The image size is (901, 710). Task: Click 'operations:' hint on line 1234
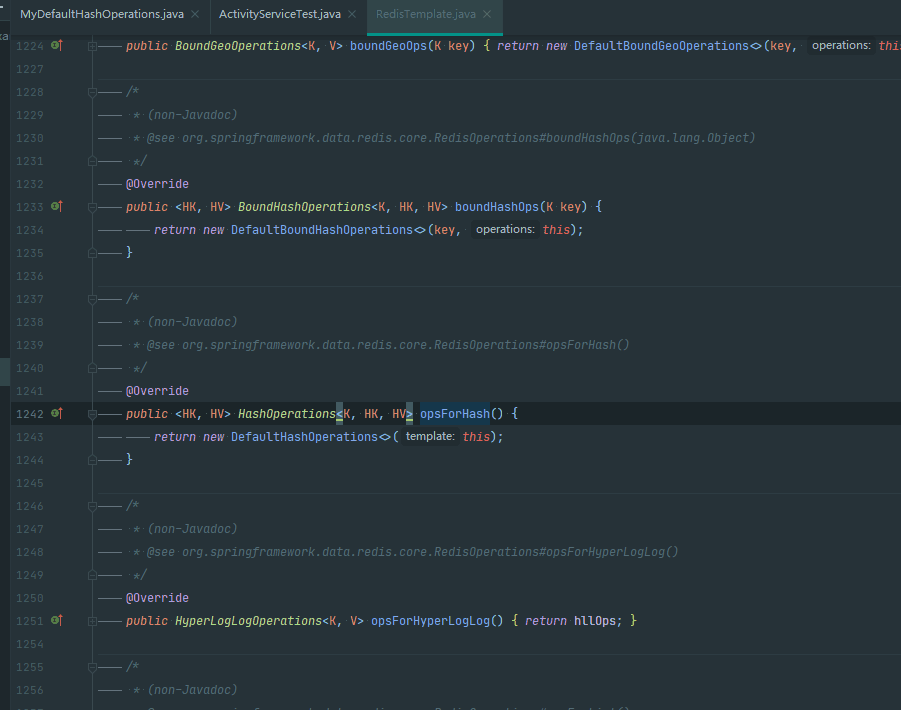point(505,230)
